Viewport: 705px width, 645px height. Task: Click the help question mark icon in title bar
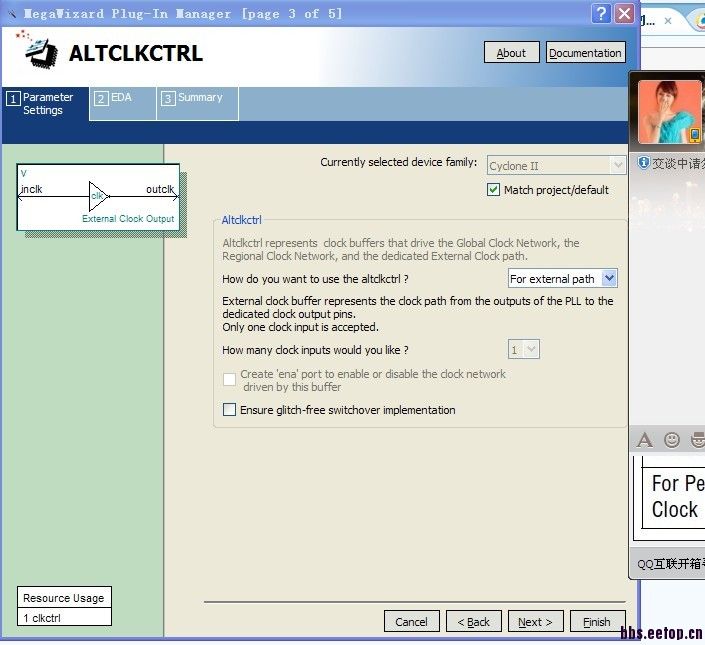[601, 13]
